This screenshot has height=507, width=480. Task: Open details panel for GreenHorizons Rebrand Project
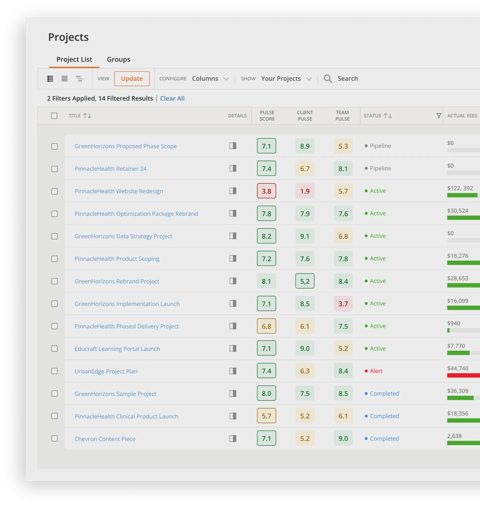(233, 281)
